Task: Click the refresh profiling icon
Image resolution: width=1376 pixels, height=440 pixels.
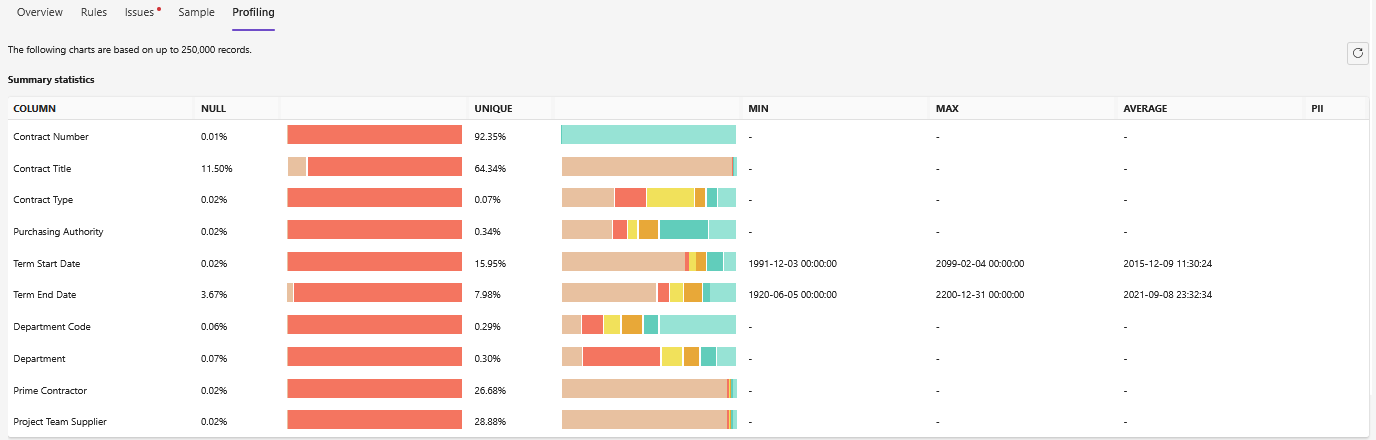Action: tap(1358, 54)
